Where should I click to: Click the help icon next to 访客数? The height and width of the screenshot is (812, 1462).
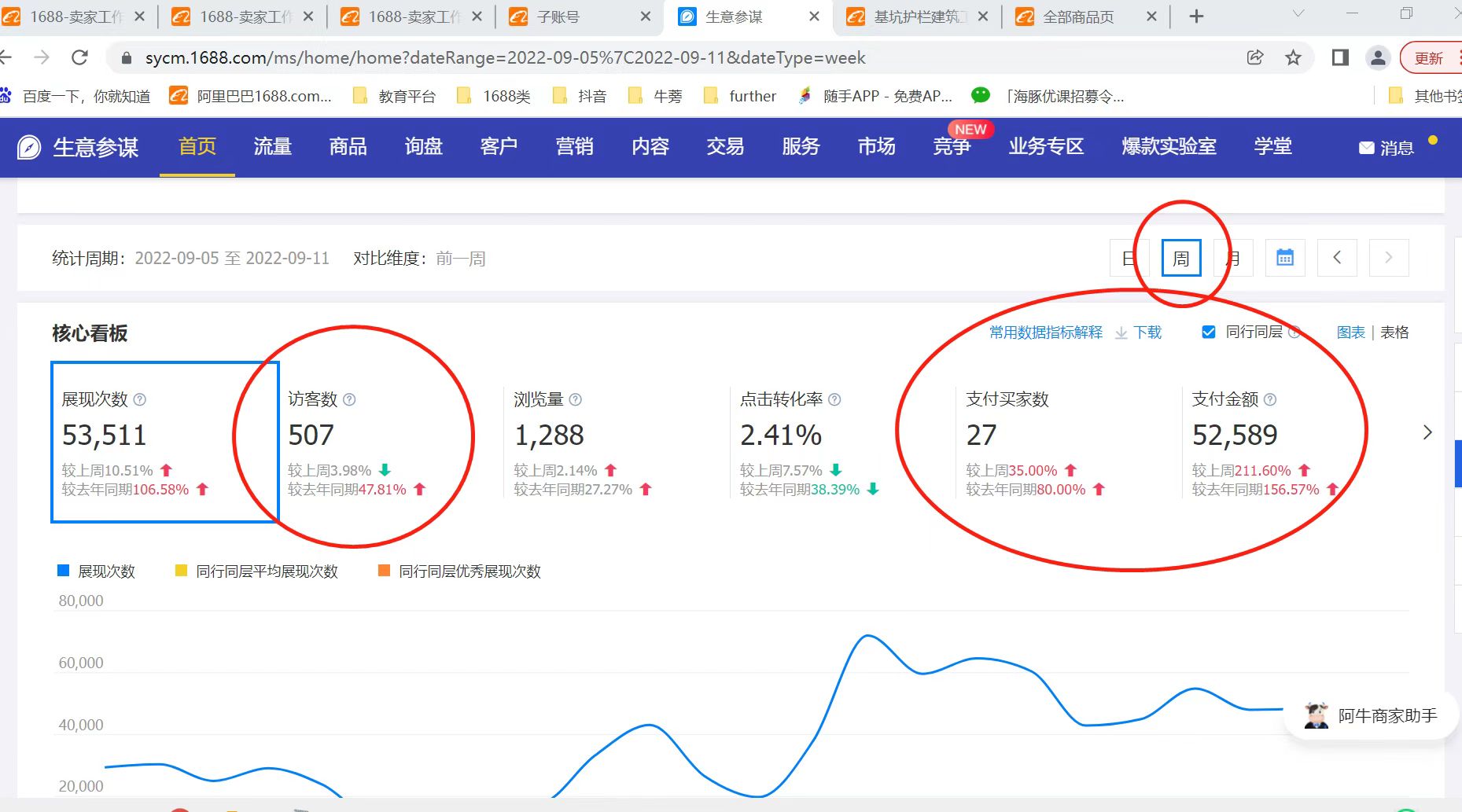coord(350,399)
